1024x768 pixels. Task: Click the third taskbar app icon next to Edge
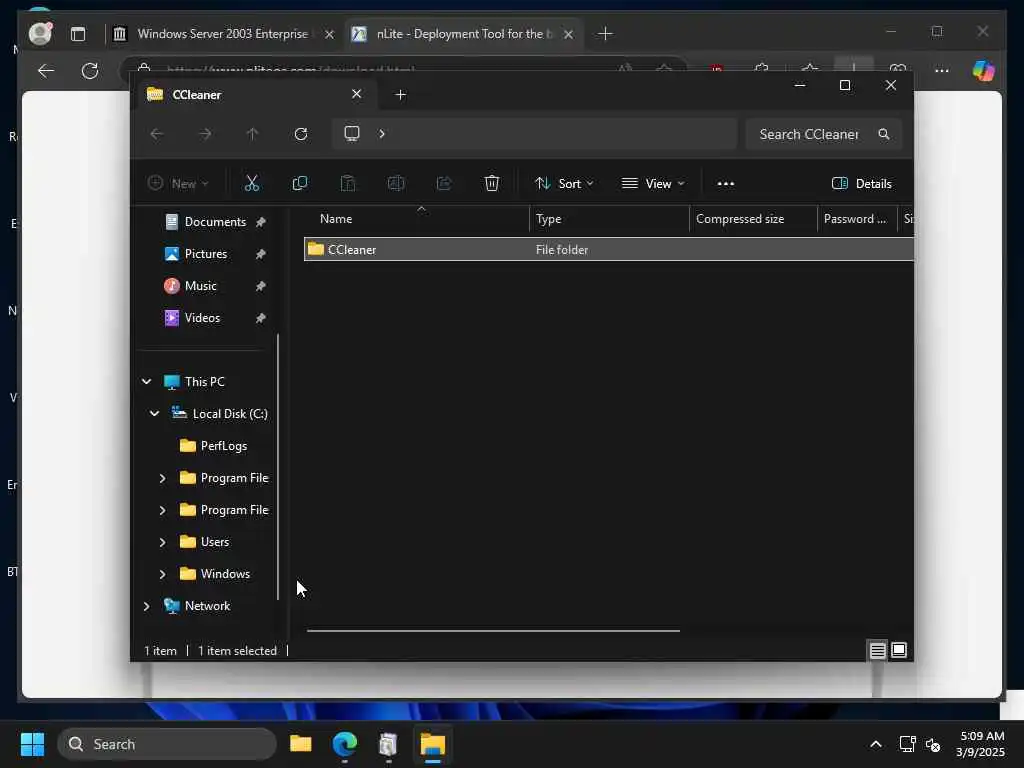[x=388, y=744]
